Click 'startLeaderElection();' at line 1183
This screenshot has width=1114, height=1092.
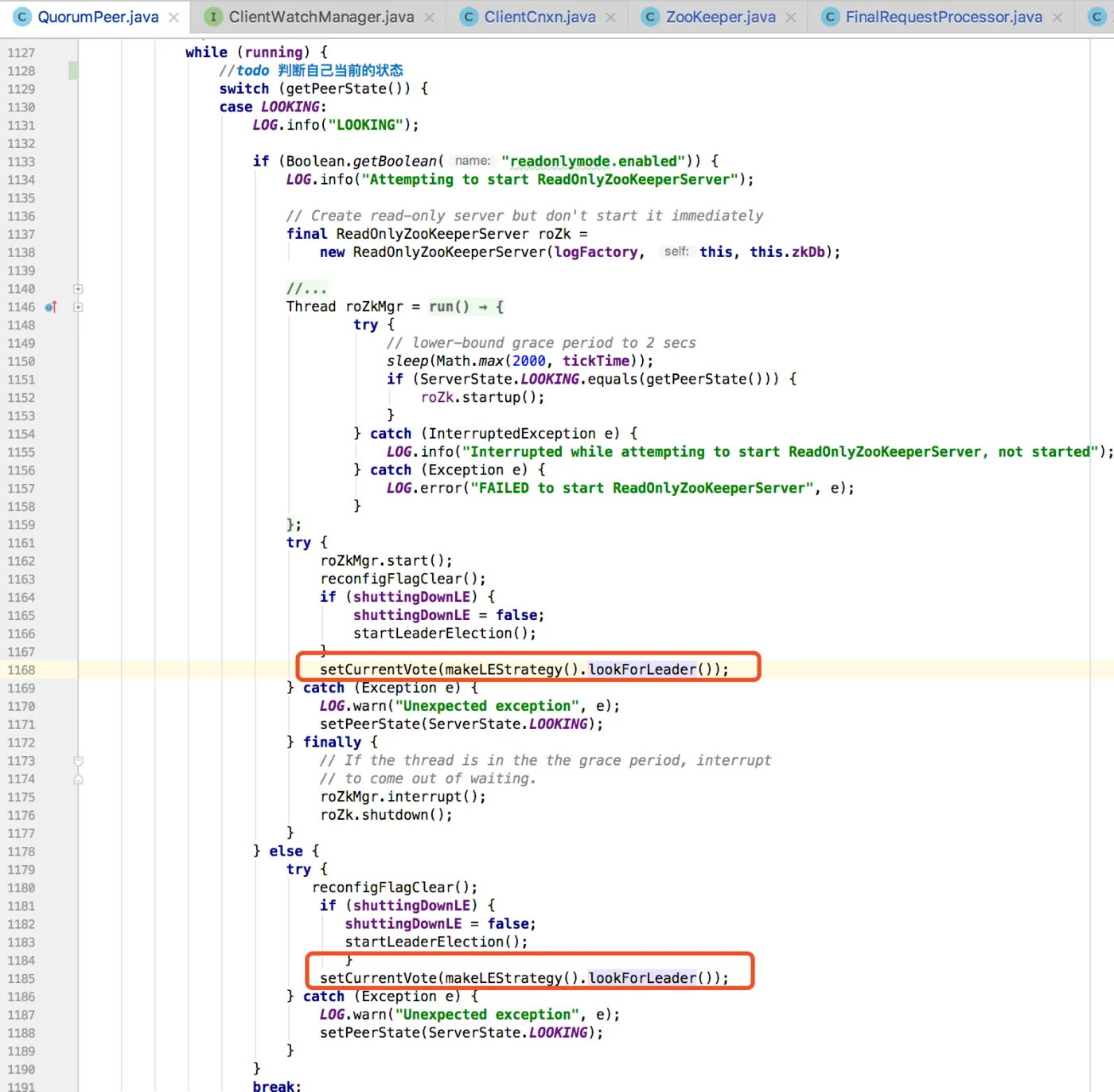pyautogui.click(x=437, y=942)
